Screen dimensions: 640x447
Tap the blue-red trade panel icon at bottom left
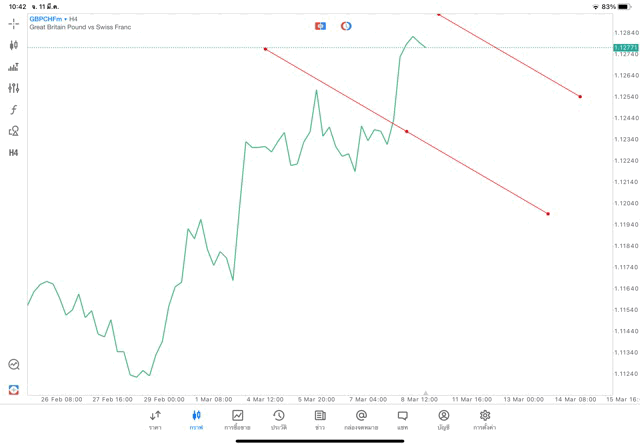pyautogui.click(x=14, y=389)
